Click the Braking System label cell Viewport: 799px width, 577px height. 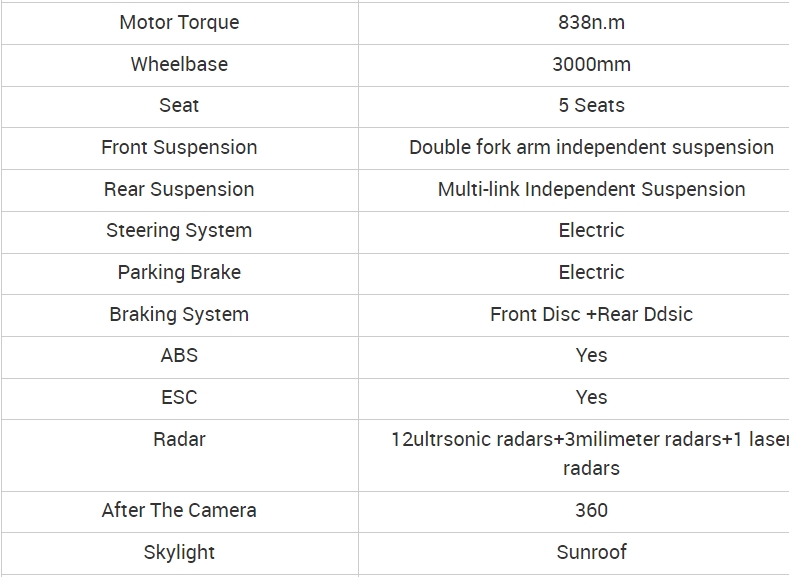(179, 314)
